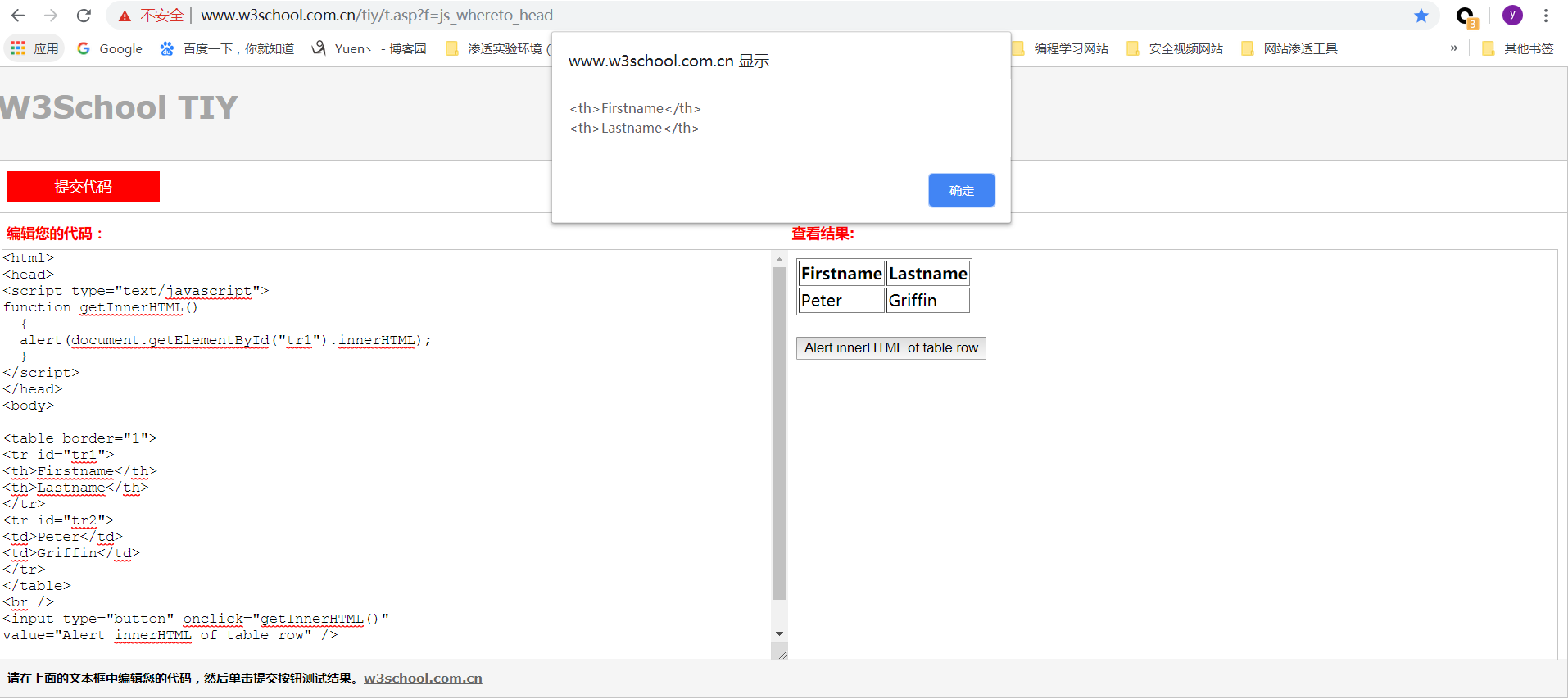Click the alert(document.getElementById...) code line

pyautogui.click(x=225, y=340)
